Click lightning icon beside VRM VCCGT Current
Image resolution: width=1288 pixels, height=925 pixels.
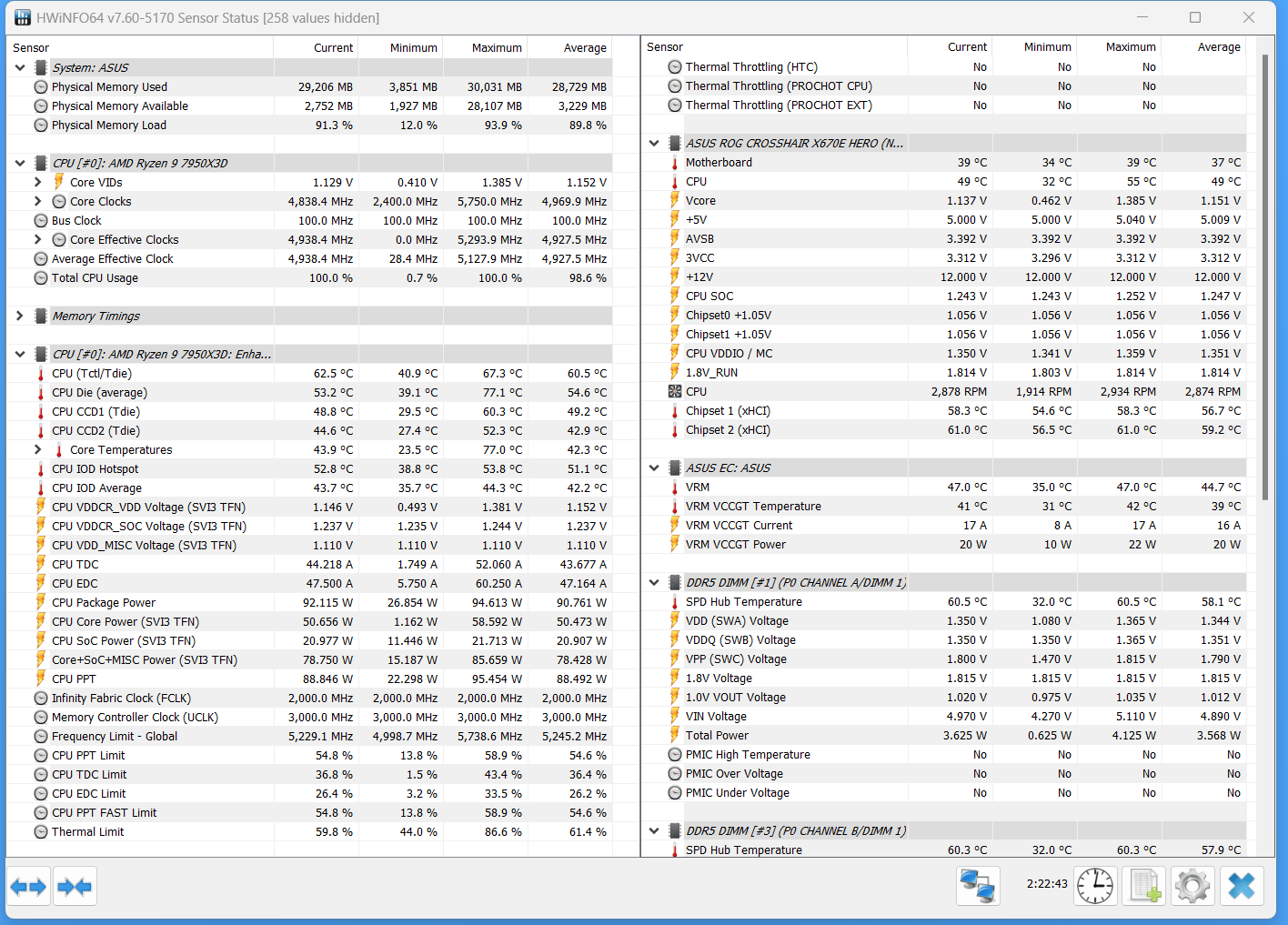[675, 525]
